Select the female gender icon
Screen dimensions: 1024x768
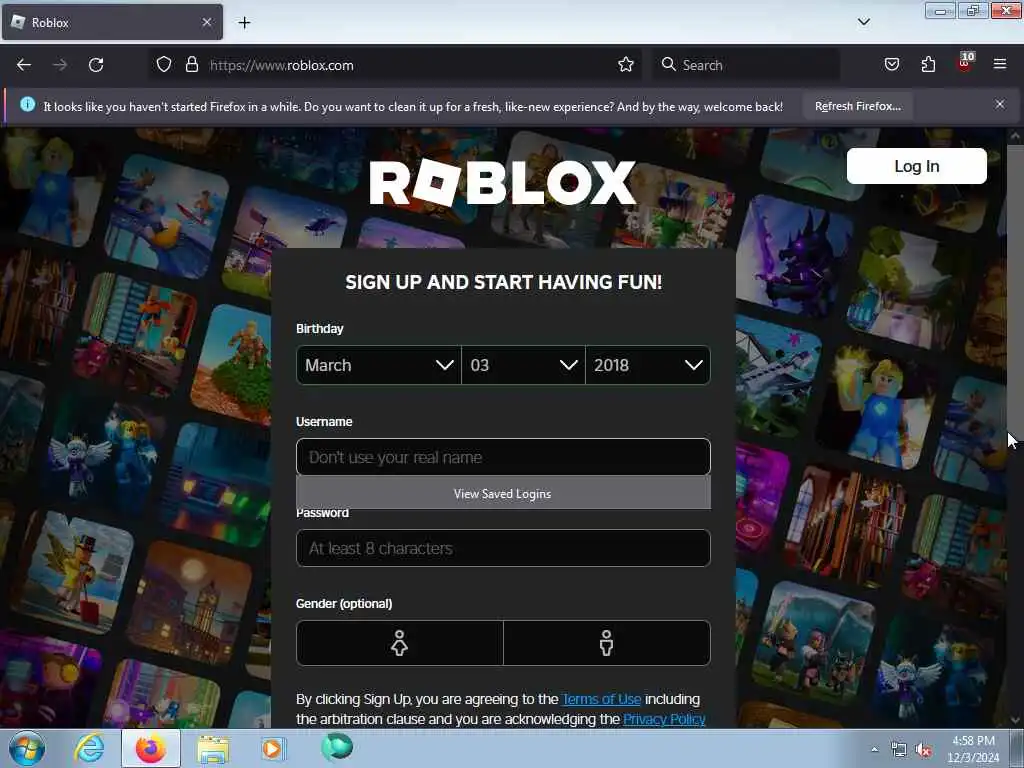pos(400,643)
